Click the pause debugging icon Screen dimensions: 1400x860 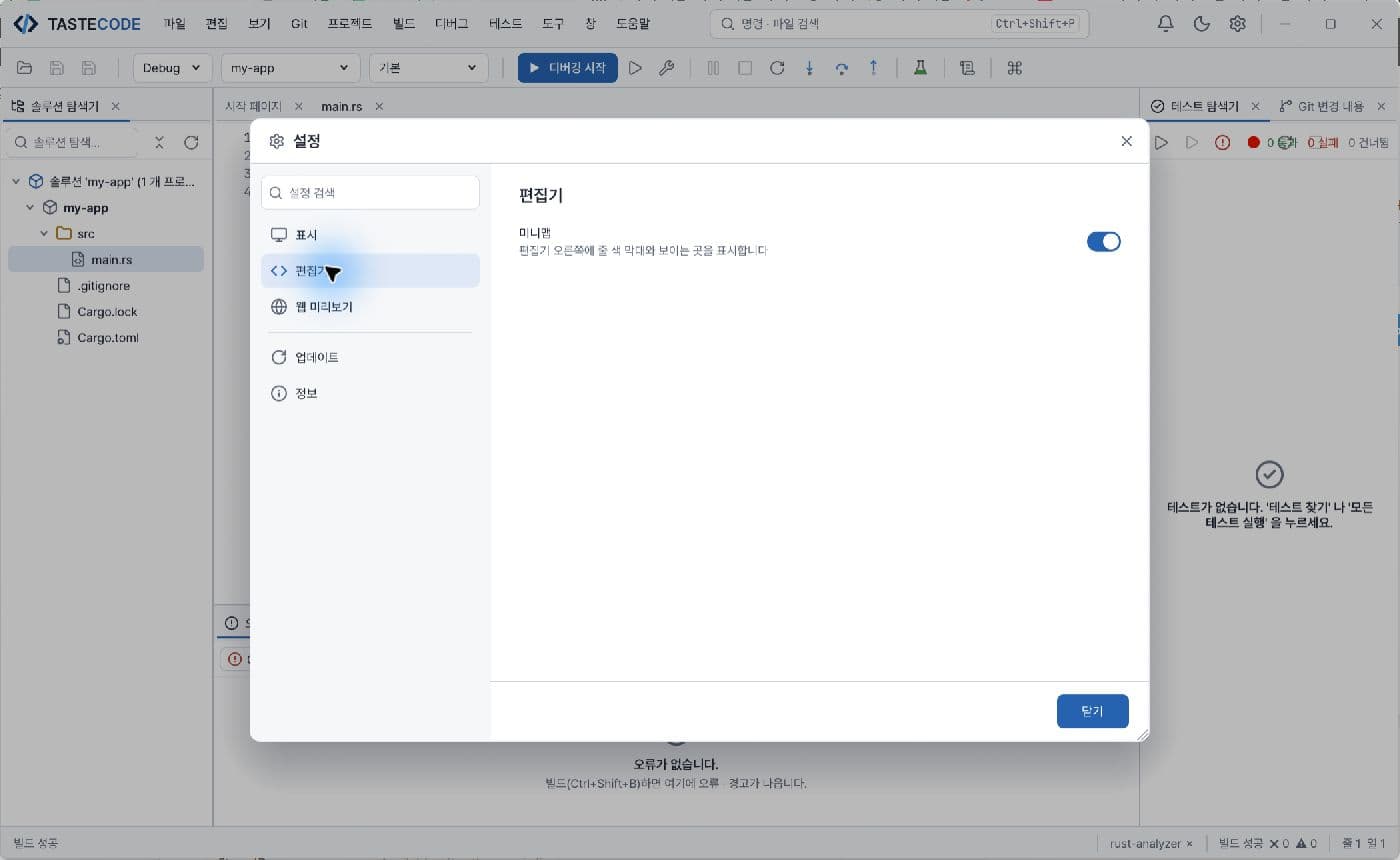tap(713, 68)
